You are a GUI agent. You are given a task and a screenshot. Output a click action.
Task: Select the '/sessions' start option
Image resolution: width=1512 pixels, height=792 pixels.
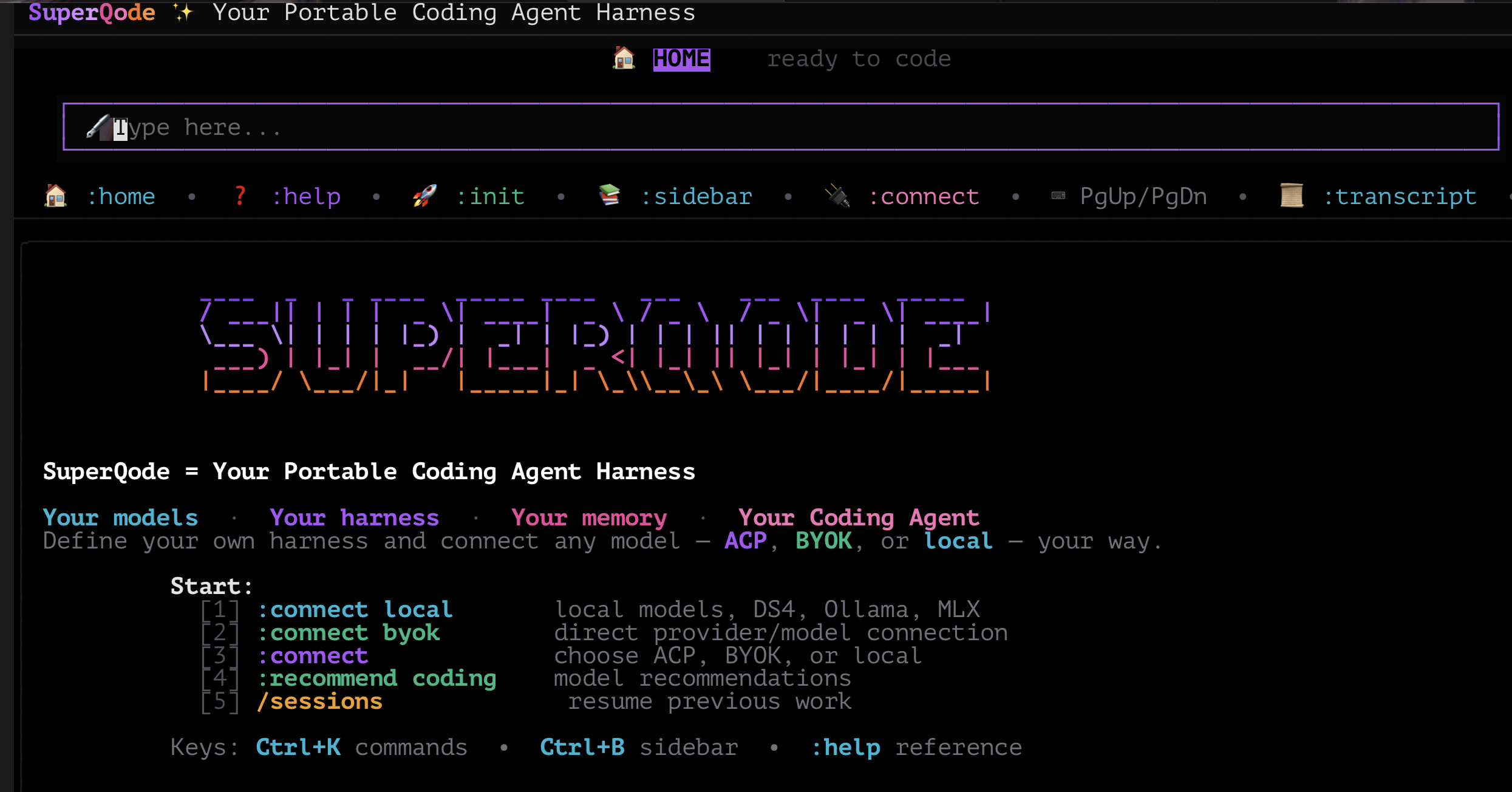[319, 702]
